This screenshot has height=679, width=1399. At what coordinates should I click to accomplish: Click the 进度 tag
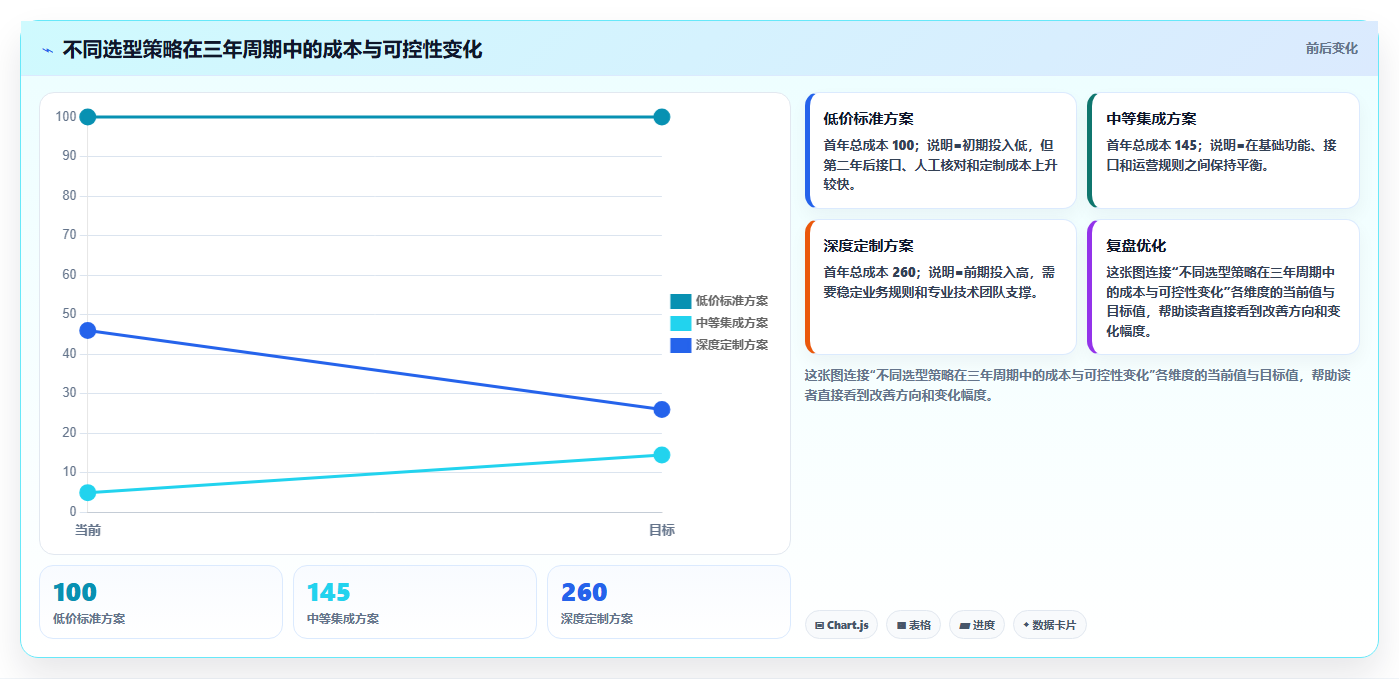coord(977,625)
